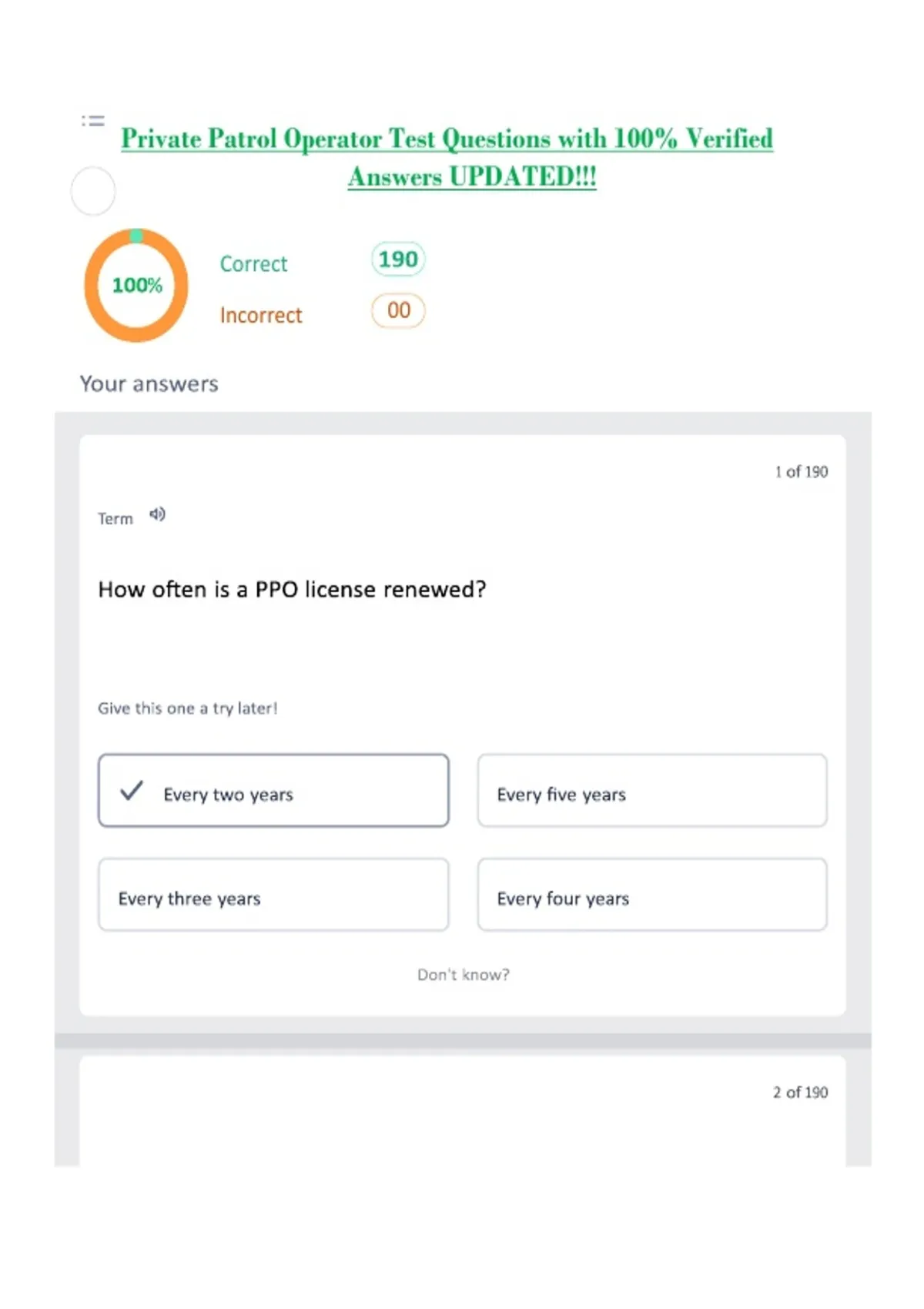This screenshot has width=924, height=1309.
Task: Click the 'Term' label
Action: click(115, 519)
